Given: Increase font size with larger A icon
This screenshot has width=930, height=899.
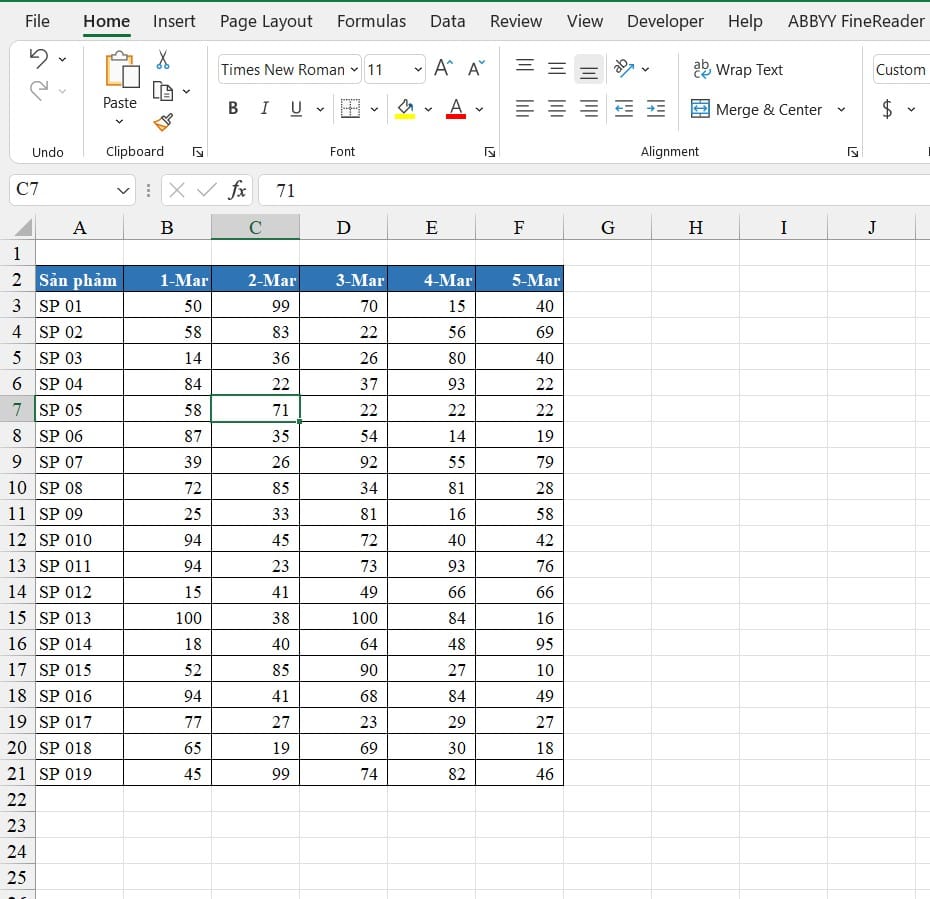Looking at the screenshot, I should 444,69.
